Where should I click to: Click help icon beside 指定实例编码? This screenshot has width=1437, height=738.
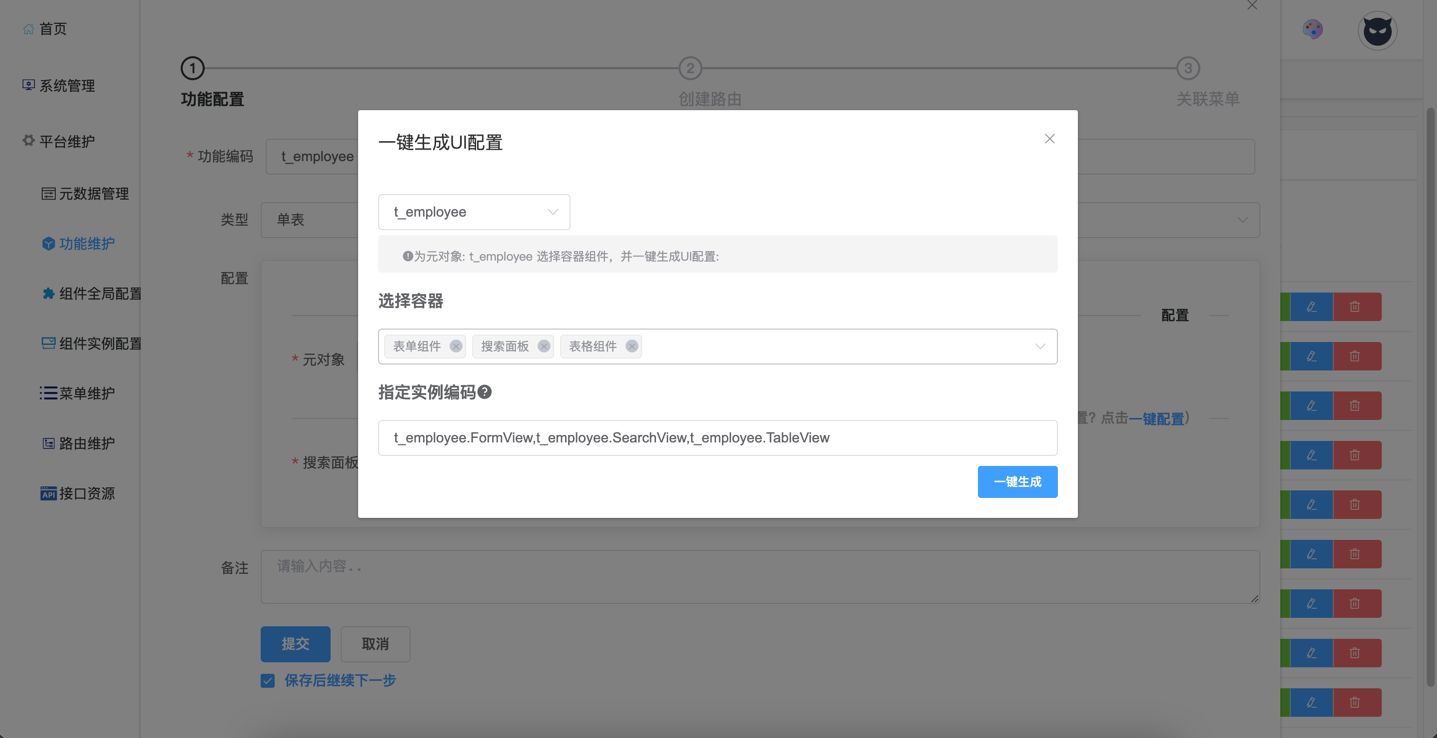(485, 392)
